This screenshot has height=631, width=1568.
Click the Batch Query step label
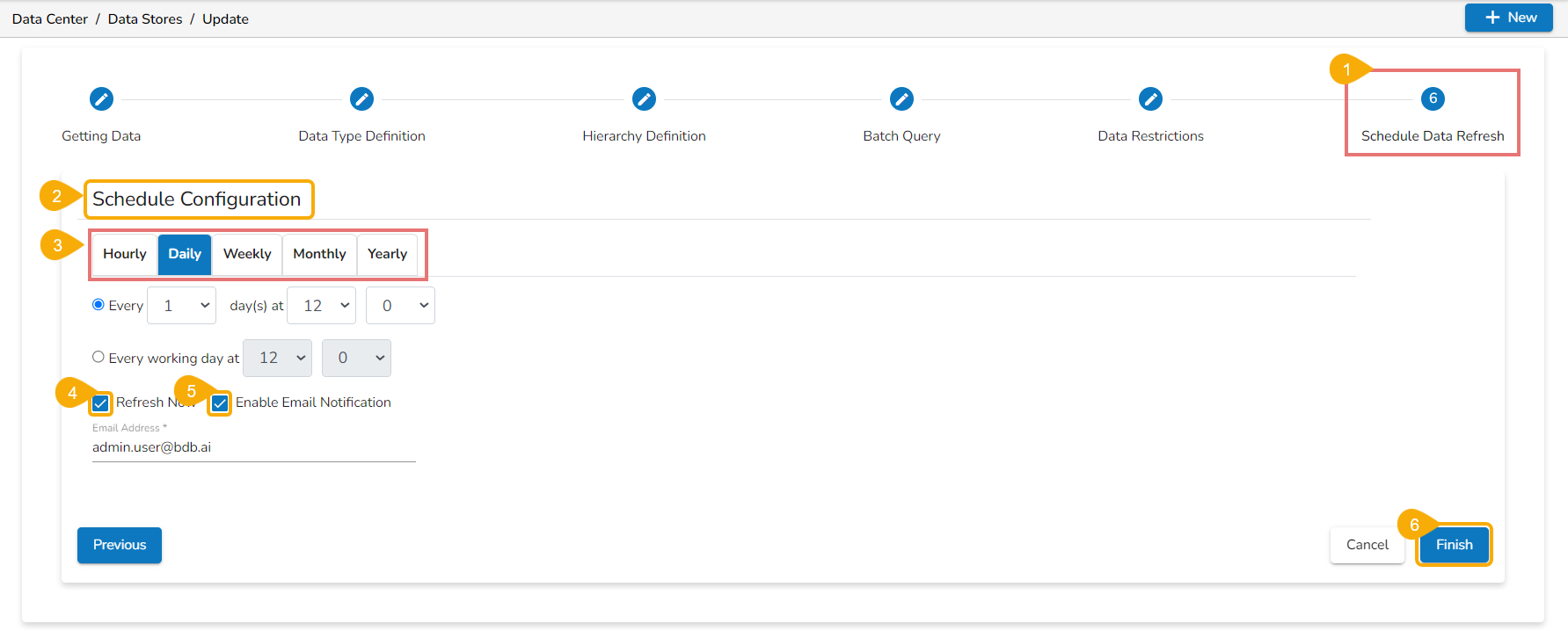(901, 136)
